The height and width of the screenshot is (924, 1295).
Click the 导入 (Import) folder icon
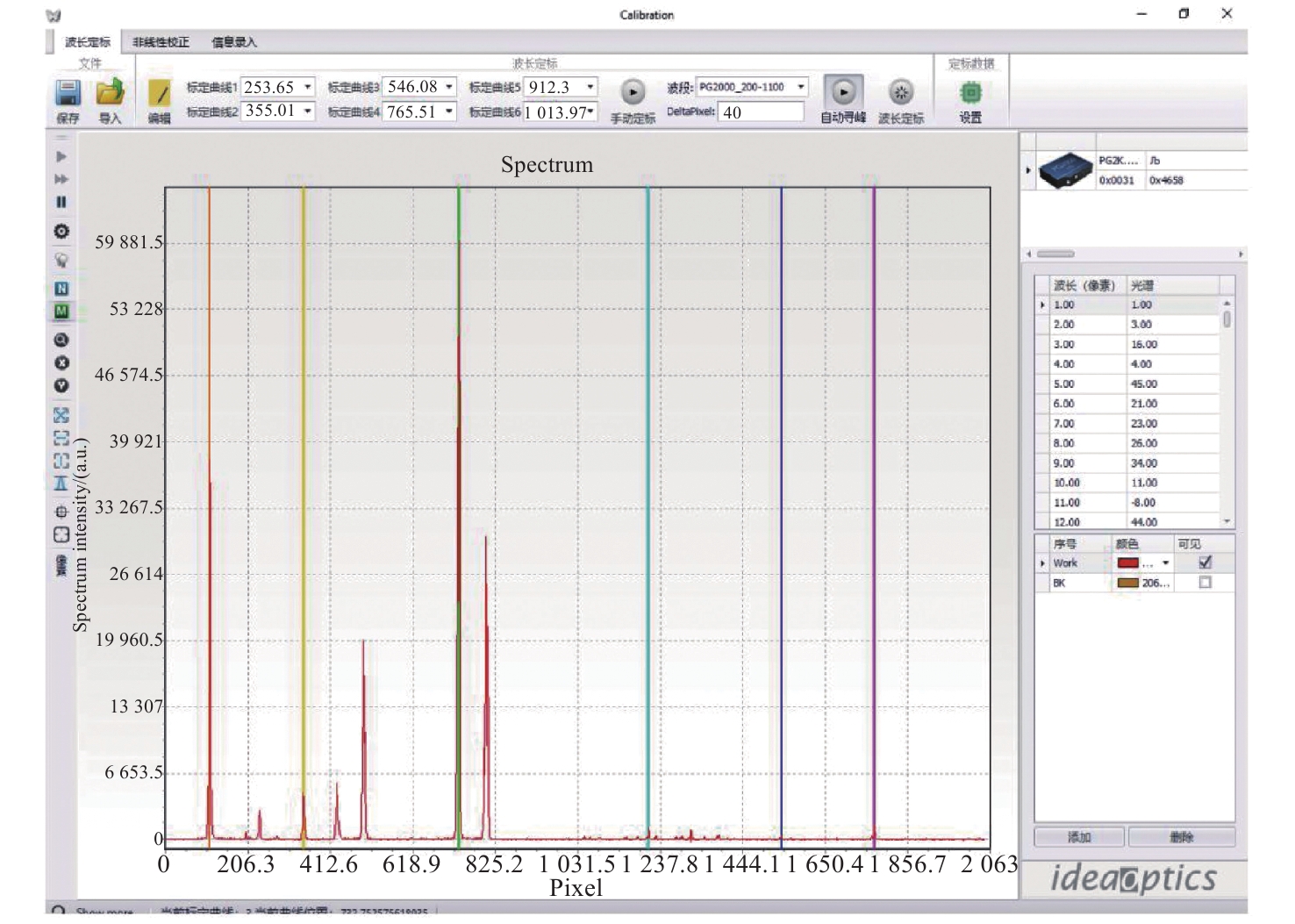pyautogui.click(x=110, y=93)
